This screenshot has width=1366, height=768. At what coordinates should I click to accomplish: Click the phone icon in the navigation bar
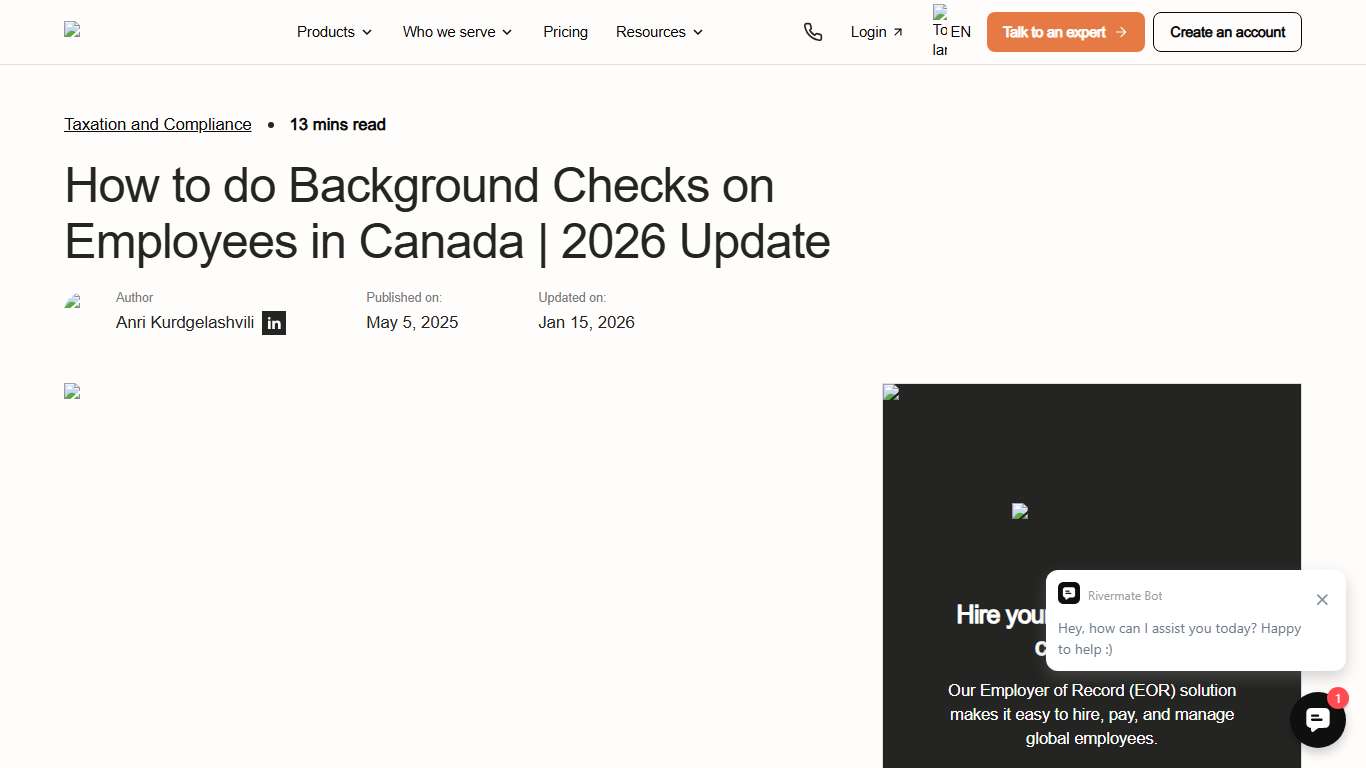point(813,32)
